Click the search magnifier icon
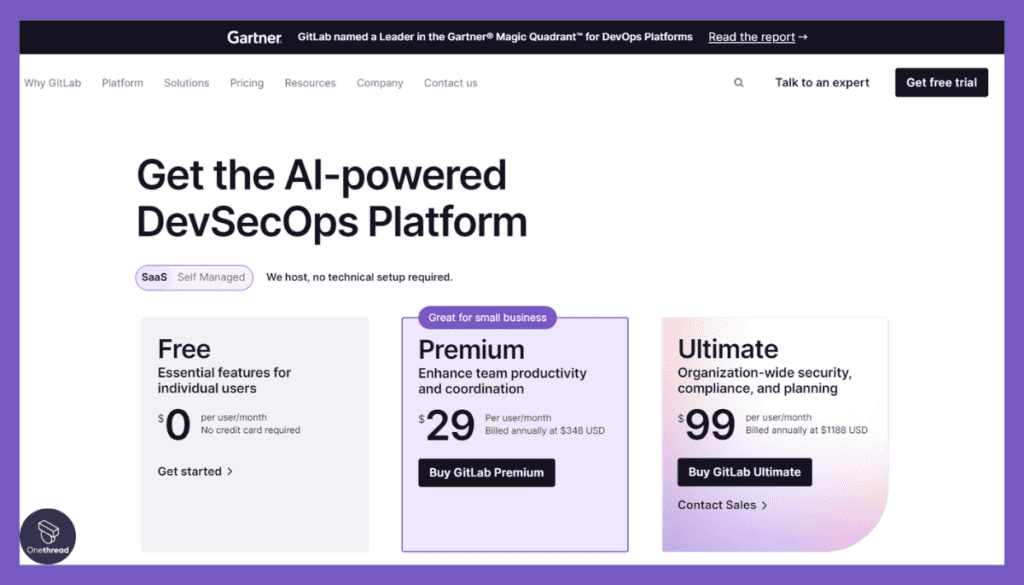This screenshot has width=1024, height=585. coord(739,83)
